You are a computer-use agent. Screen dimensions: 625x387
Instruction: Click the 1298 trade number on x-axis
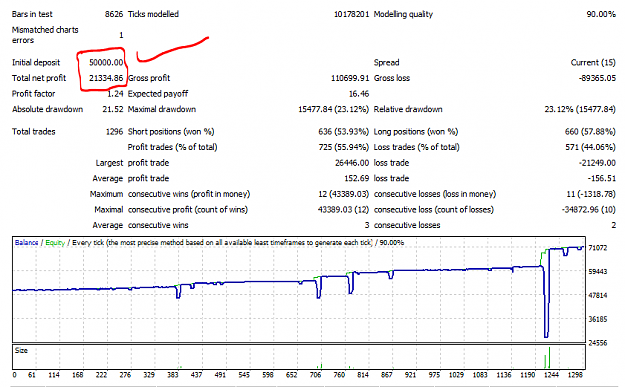point(575,375)
